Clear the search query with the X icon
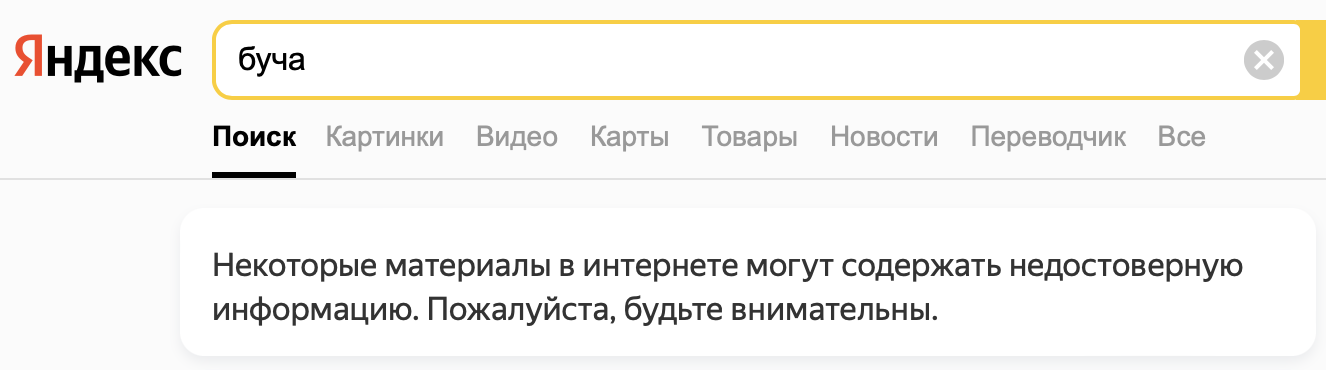Image resolution: width=1326 pixels, height=370 pixels. click(1264, 60)
